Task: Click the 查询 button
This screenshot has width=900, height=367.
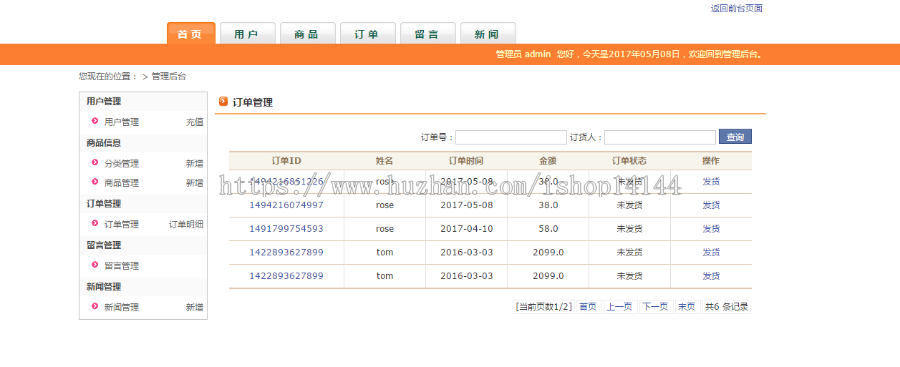Action: [x=735, y=137]
